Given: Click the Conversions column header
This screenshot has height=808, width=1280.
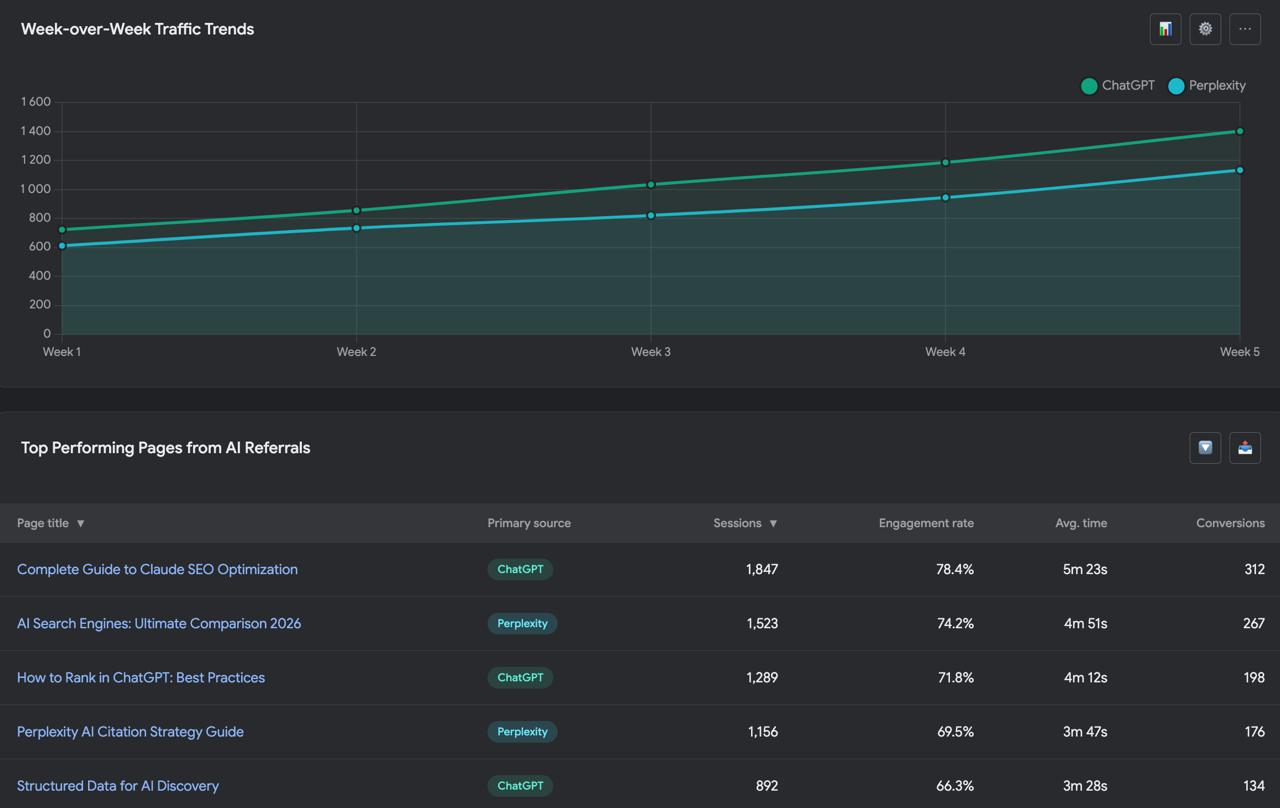Looking at the screenshot, I should [x=1230, y=523].
